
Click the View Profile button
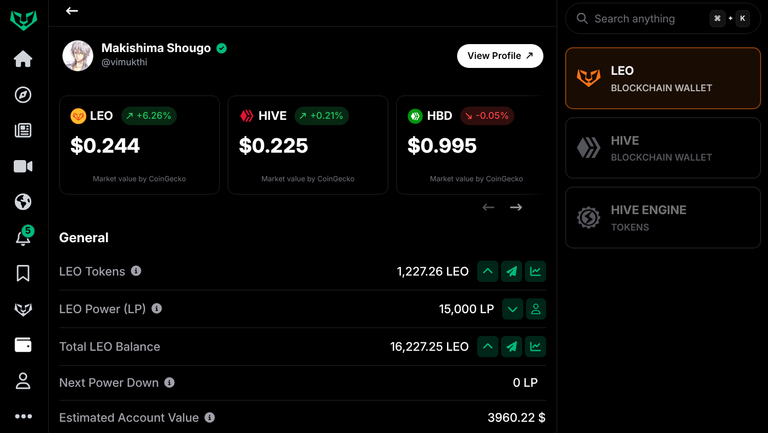point(500,56)
